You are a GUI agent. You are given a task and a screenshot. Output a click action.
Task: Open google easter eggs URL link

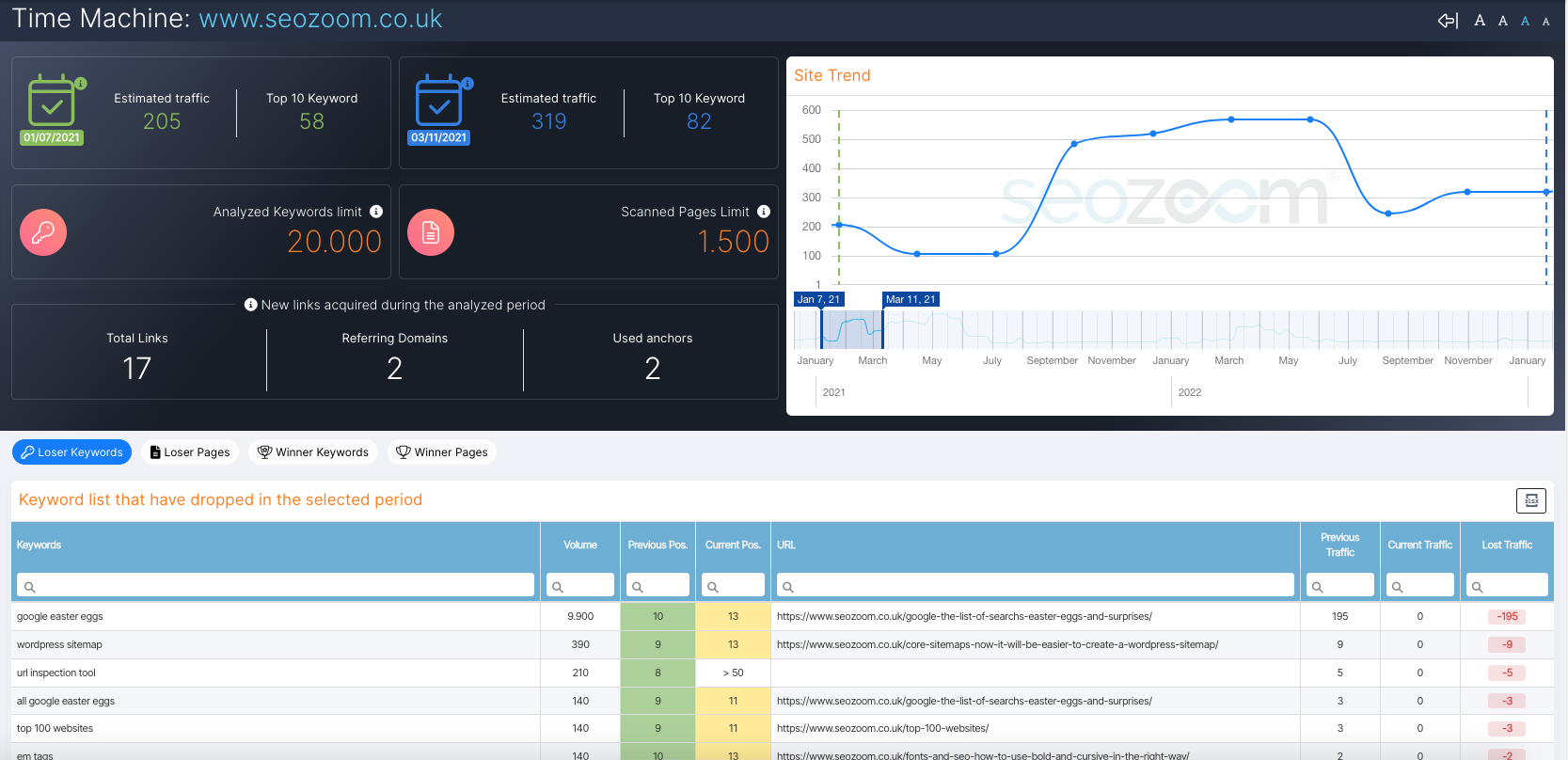point(964,617)
